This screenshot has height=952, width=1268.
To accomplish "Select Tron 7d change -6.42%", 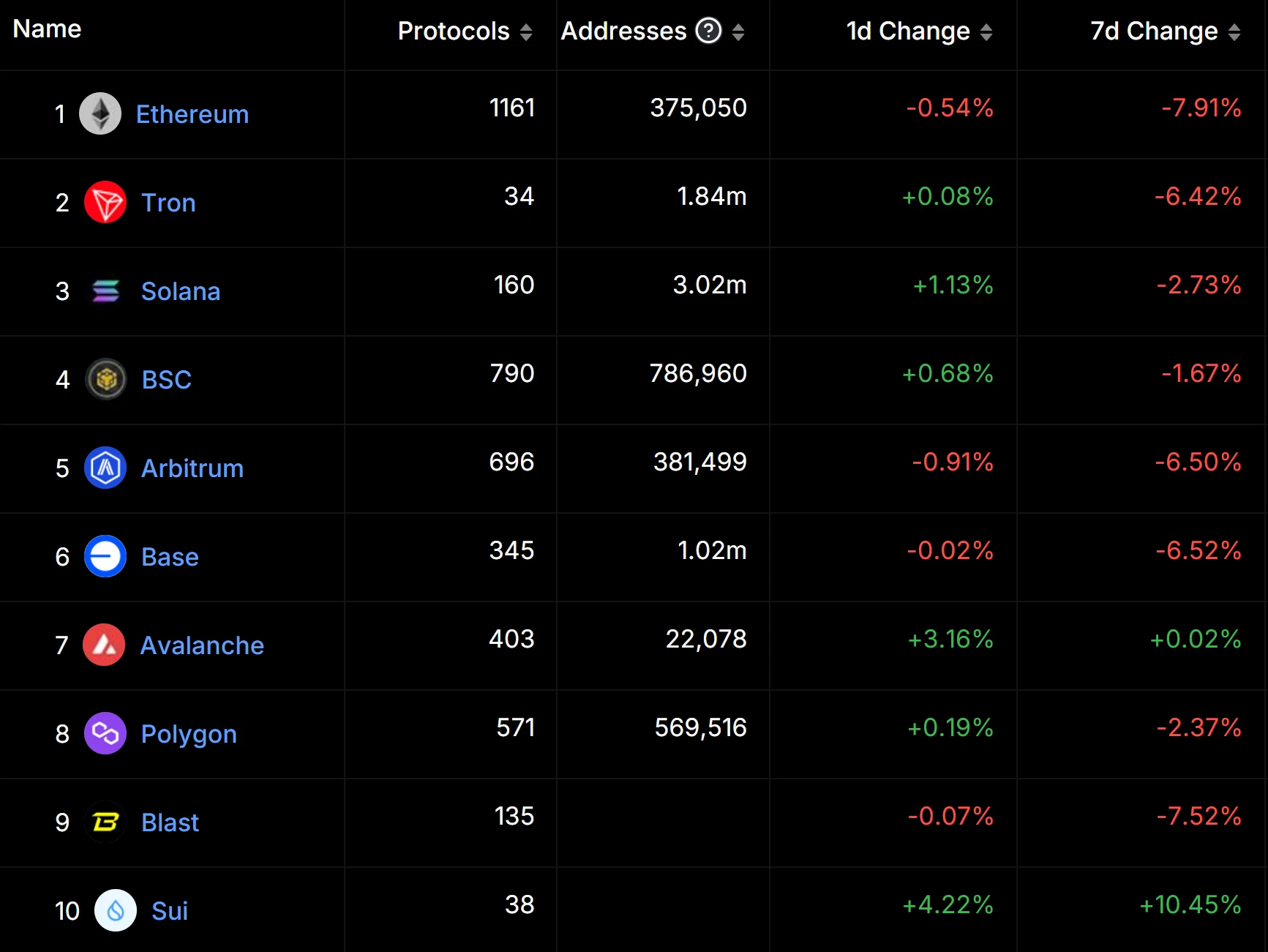I will 1198,196.
